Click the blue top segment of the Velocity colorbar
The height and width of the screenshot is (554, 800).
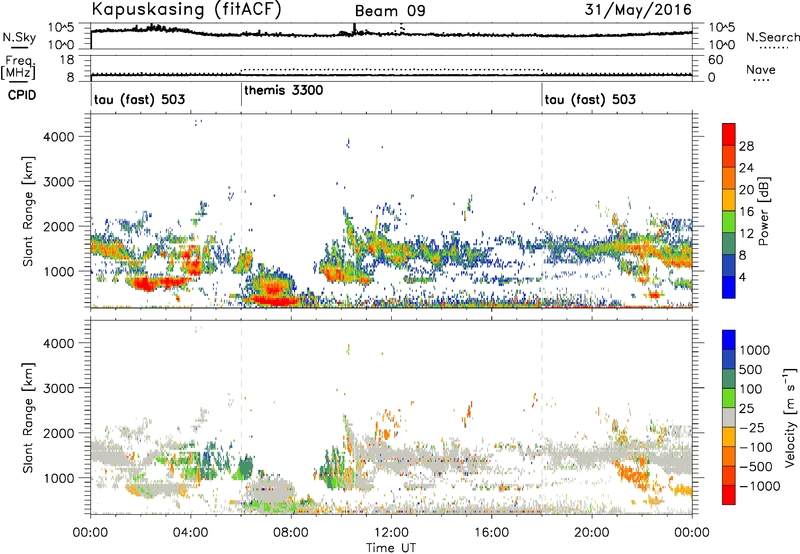[x=729, y=340]
